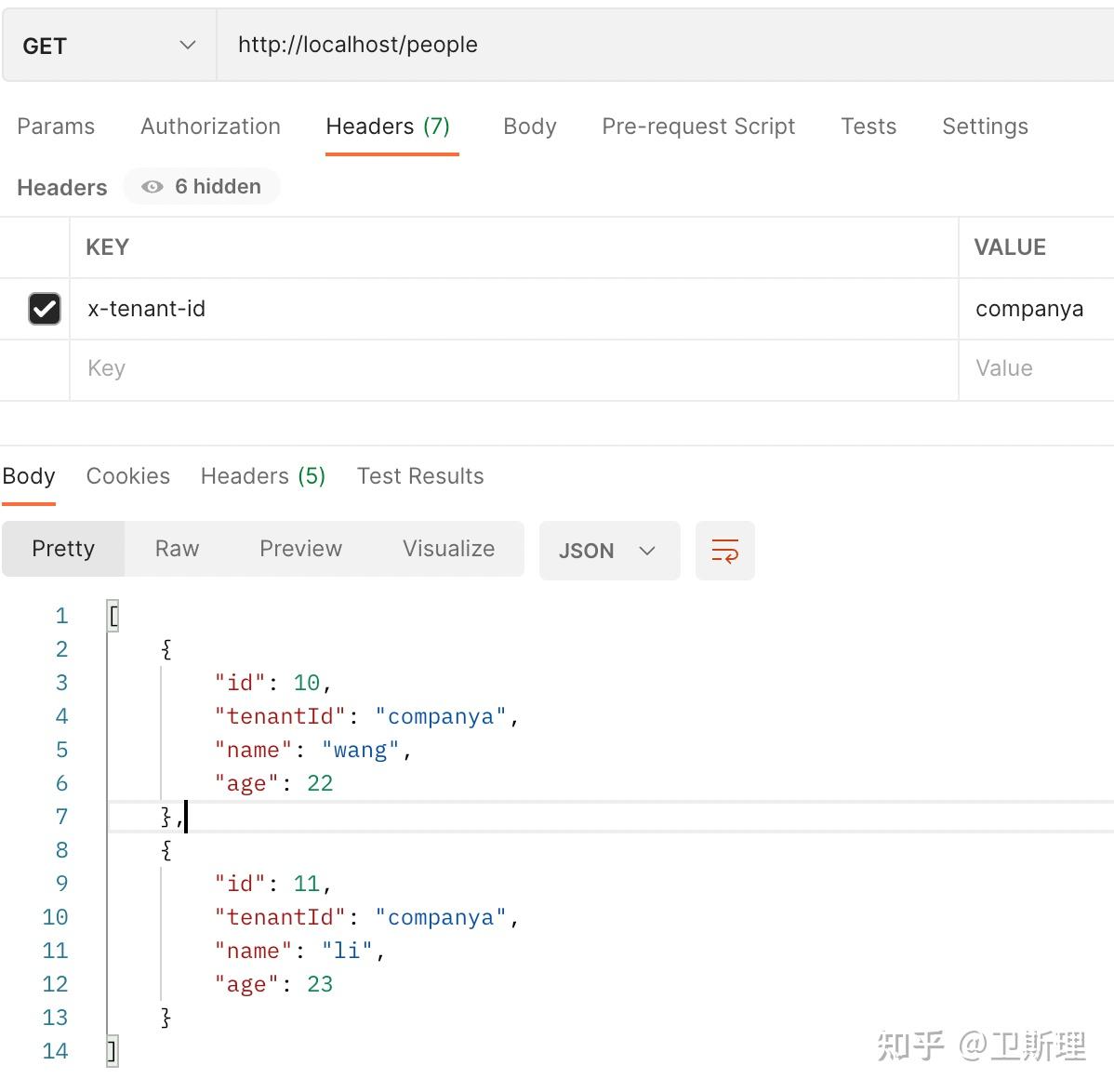Open the Authorization tab
Viewport: 1114px width, 1092px height.
point(210,126)
